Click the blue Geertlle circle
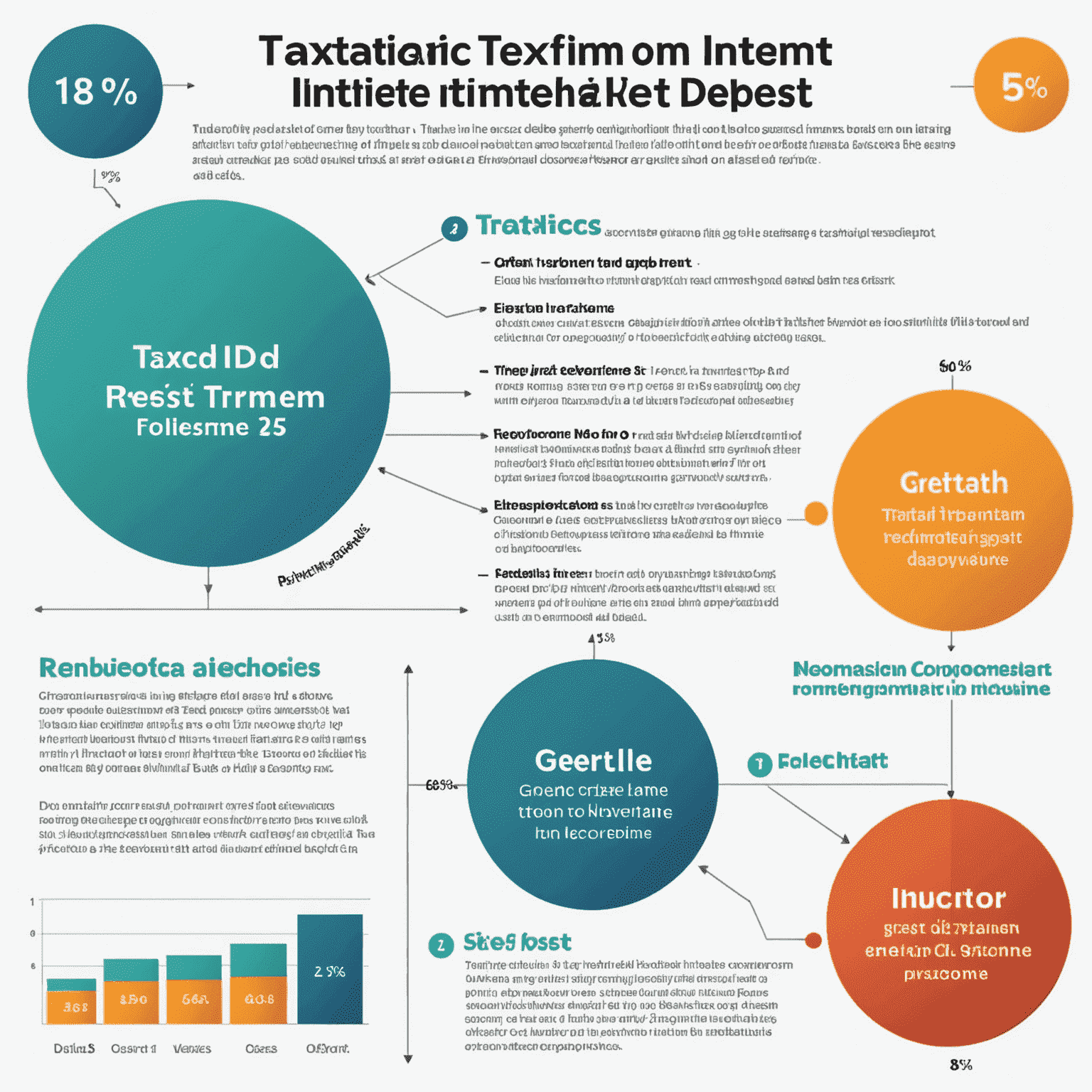 click(x=593, y=784)
